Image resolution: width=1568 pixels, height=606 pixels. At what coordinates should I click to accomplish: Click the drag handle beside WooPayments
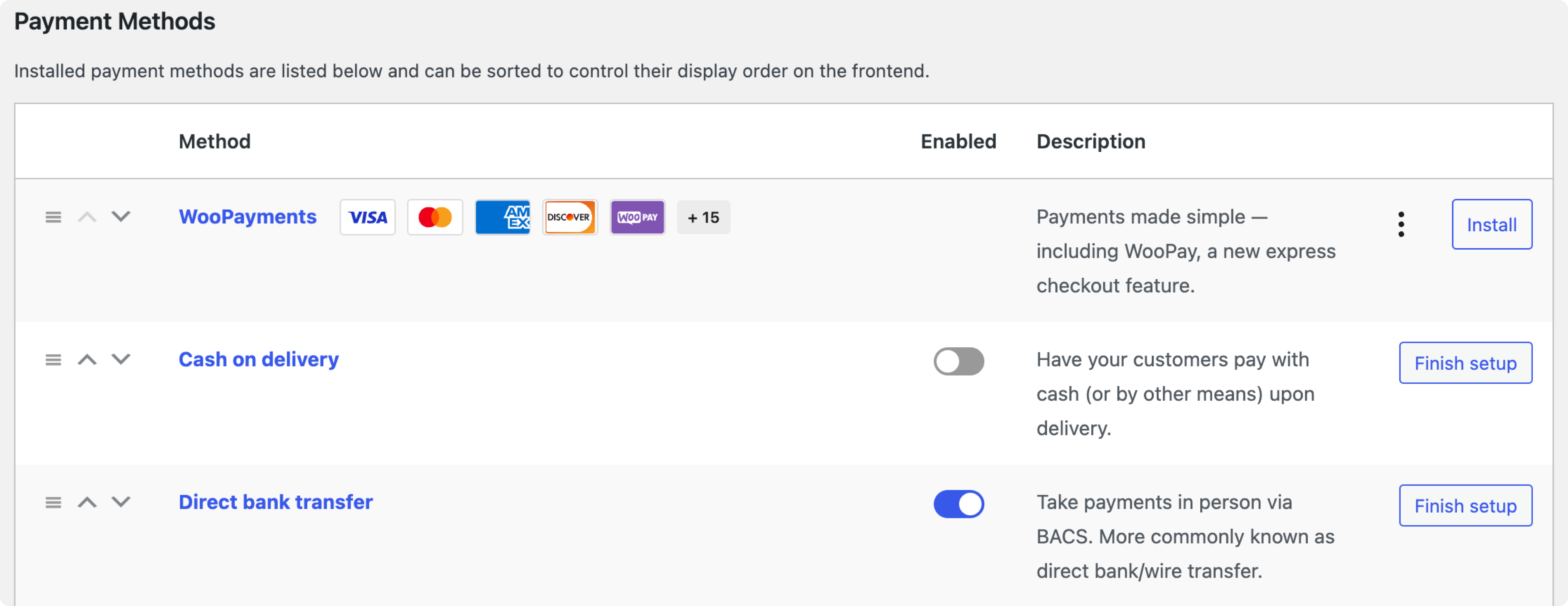click(53, 217)
